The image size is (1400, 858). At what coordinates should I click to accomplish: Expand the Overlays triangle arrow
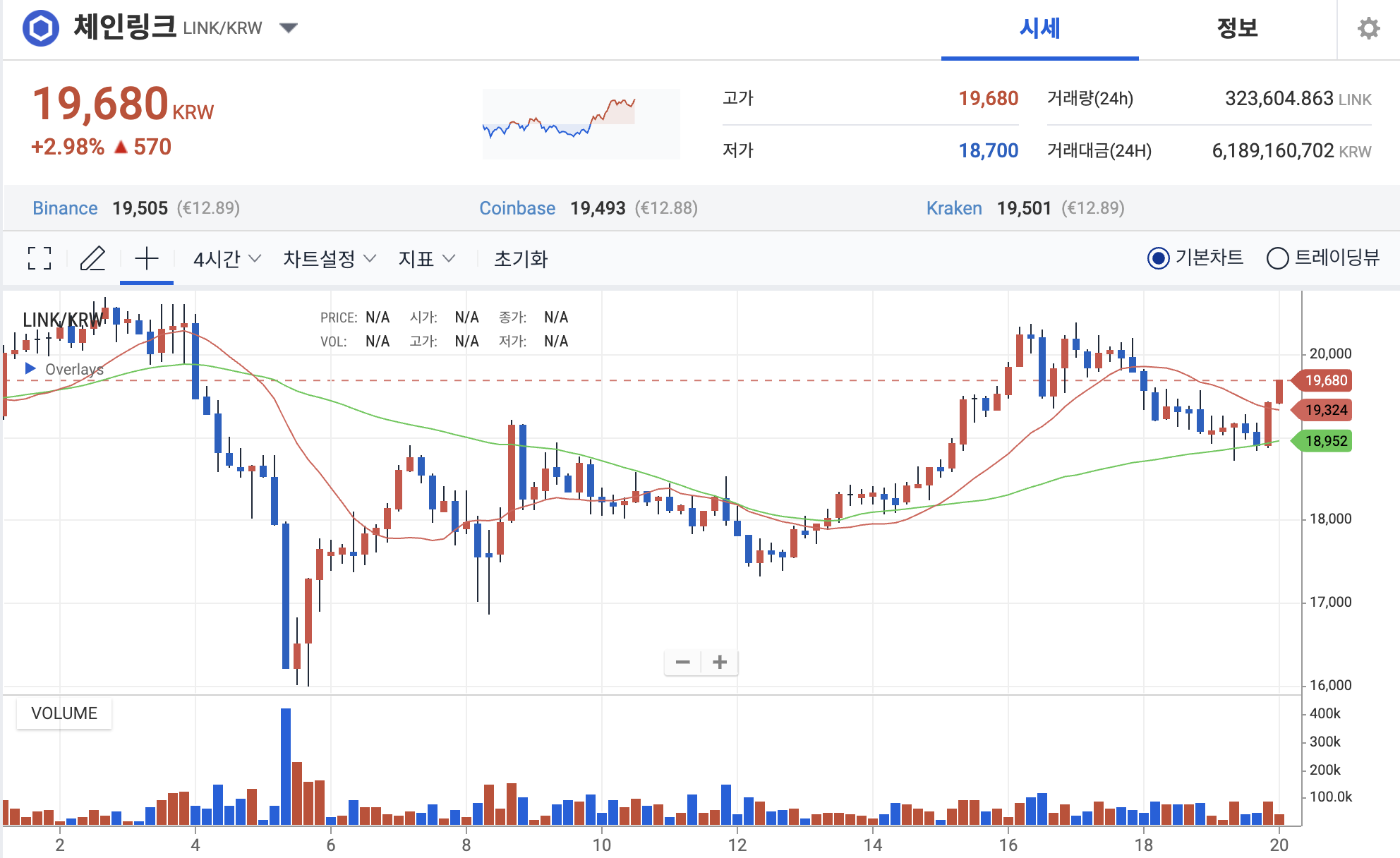click(30, 368)
